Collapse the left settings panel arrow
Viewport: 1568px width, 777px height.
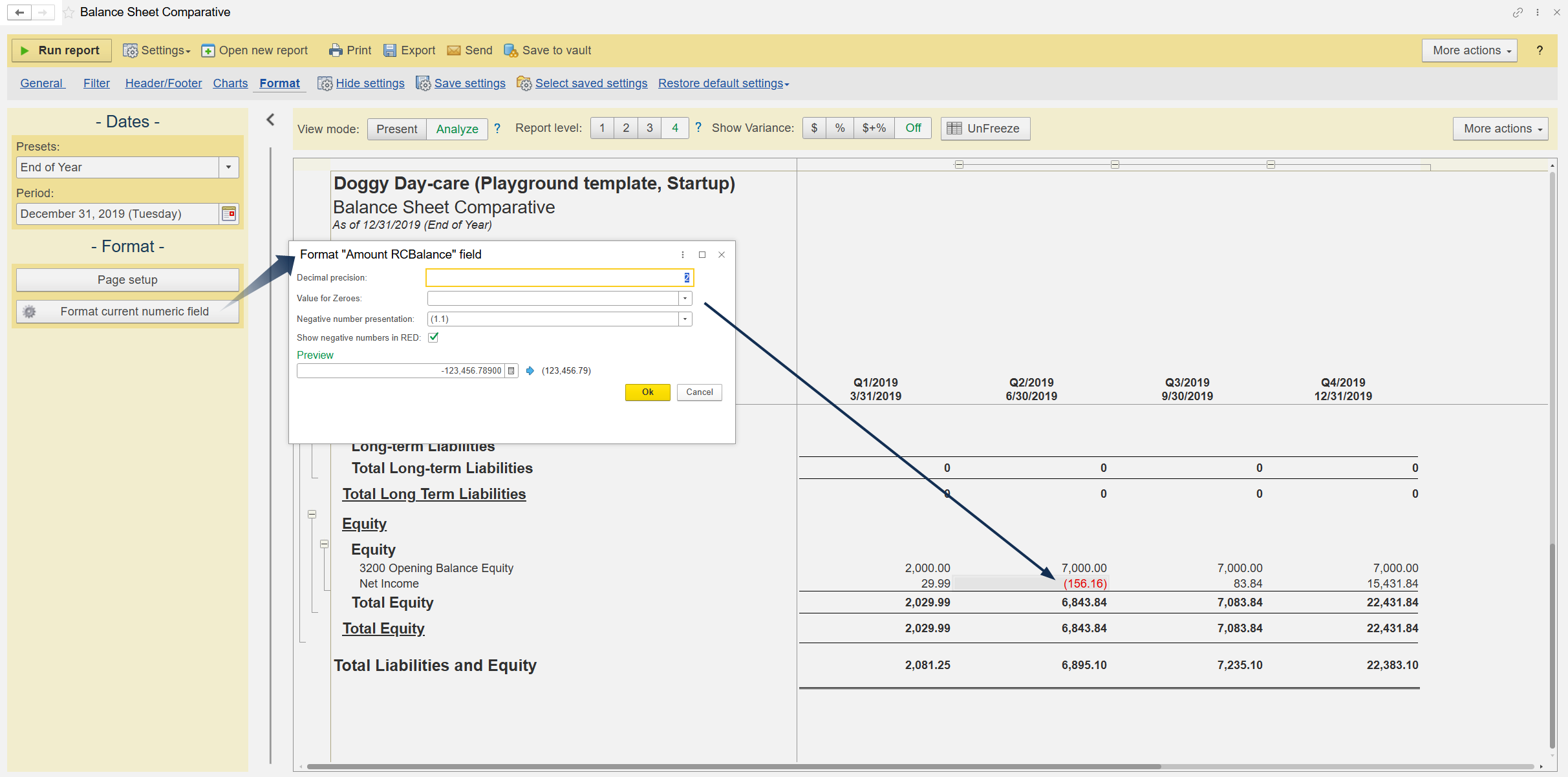pyautogui.click(x=270, y=120)
